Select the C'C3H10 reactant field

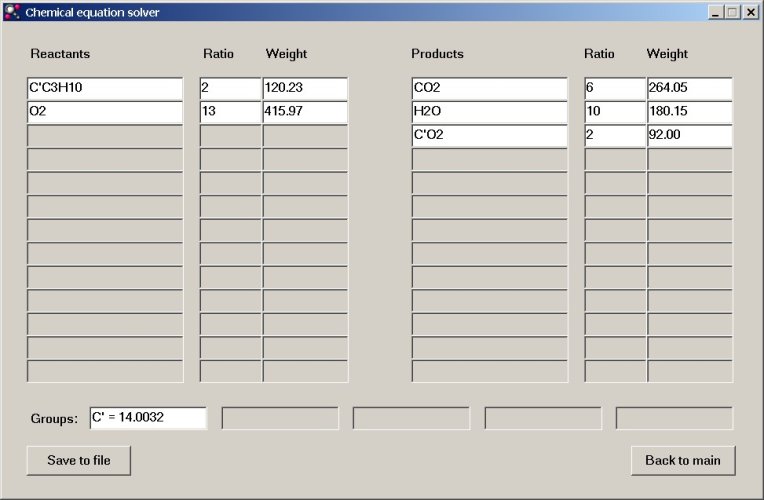coord(105,88)
